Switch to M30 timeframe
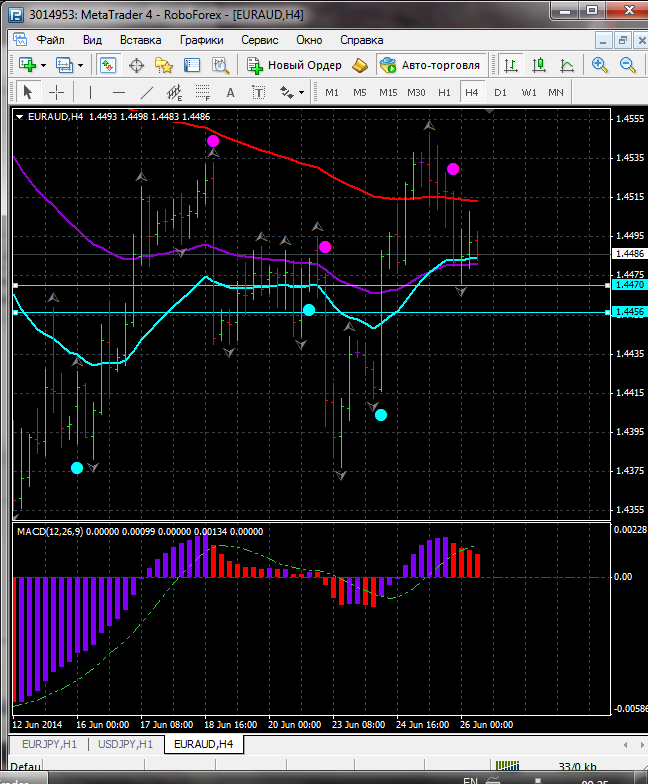Screen dimensions: 660x784 point(416,92)
